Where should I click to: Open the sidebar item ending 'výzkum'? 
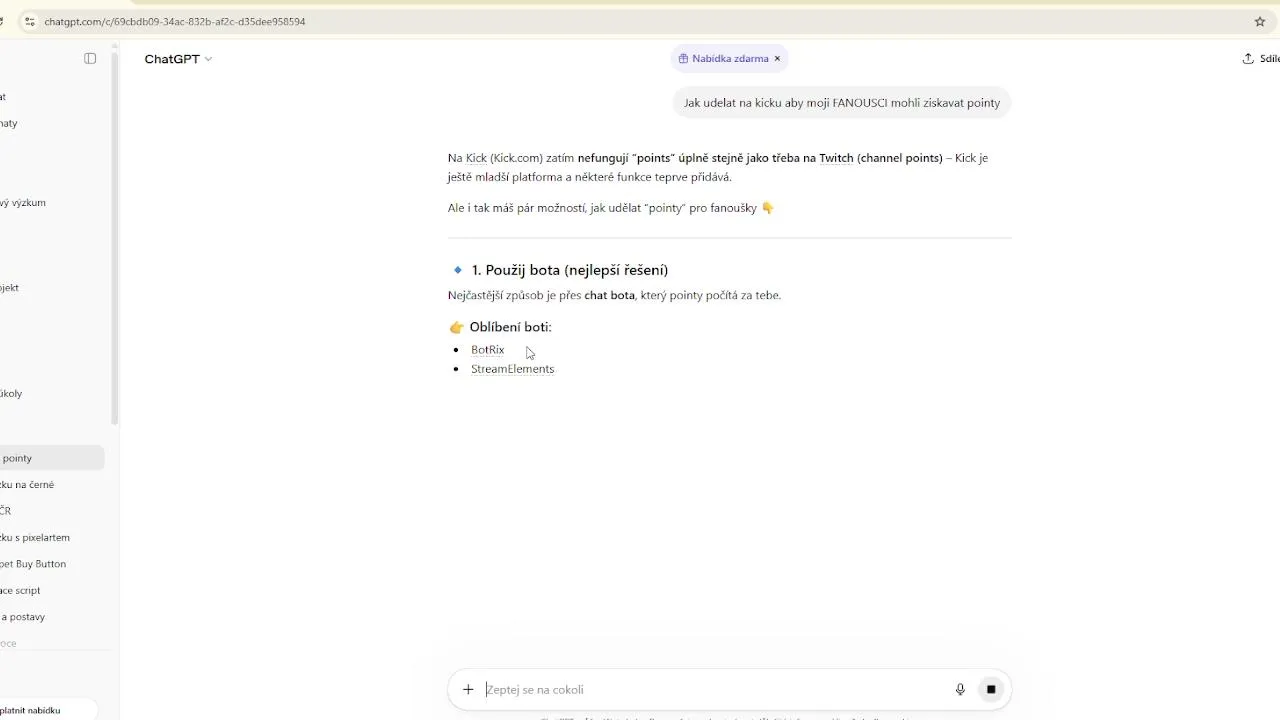pos(50,203)
